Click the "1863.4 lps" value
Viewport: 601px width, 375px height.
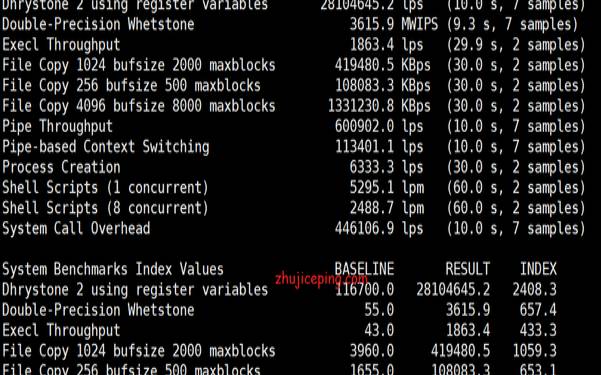click(x=386, y=45)
